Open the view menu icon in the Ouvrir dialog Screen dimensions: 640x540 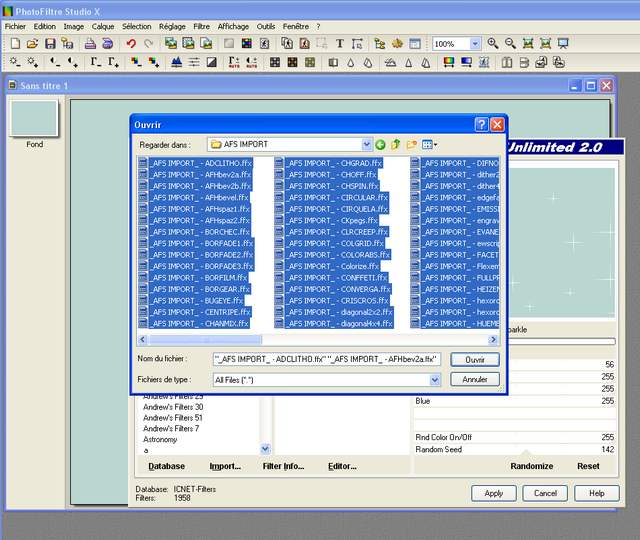[x=429, y=144]
